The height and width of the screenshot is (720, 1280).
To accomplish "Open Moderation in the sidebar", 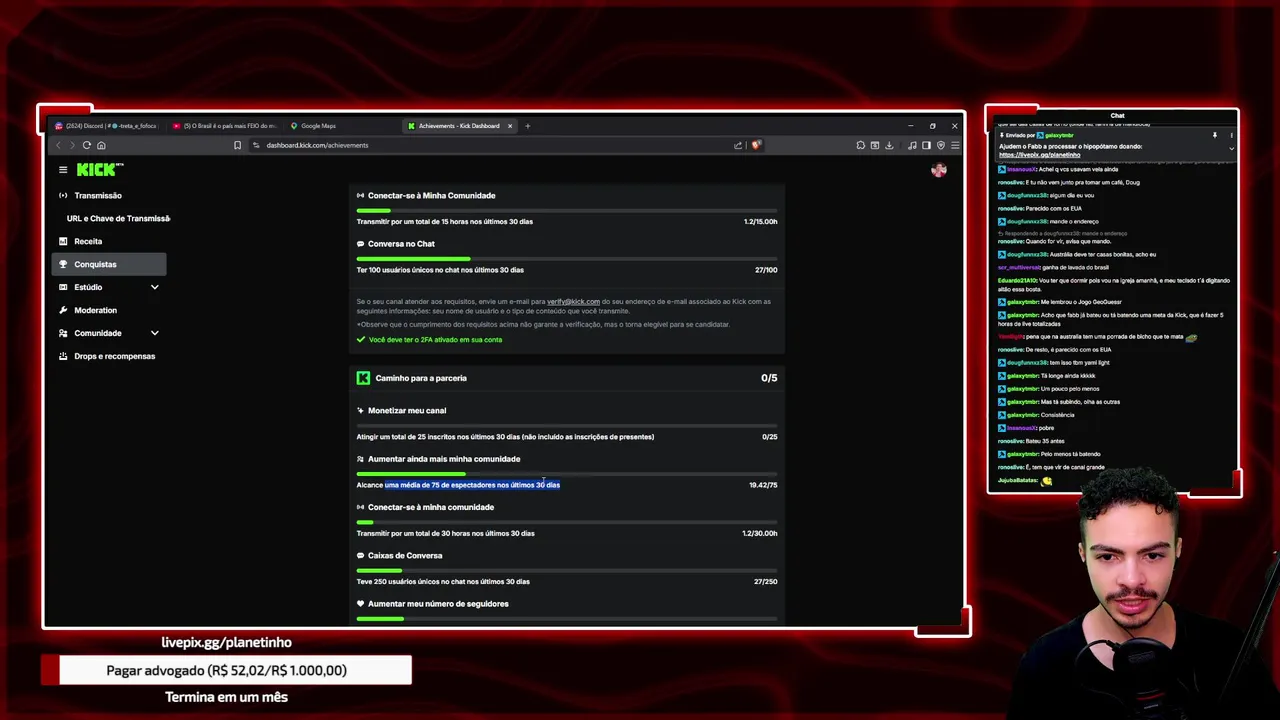I will (x=95, y=310).
